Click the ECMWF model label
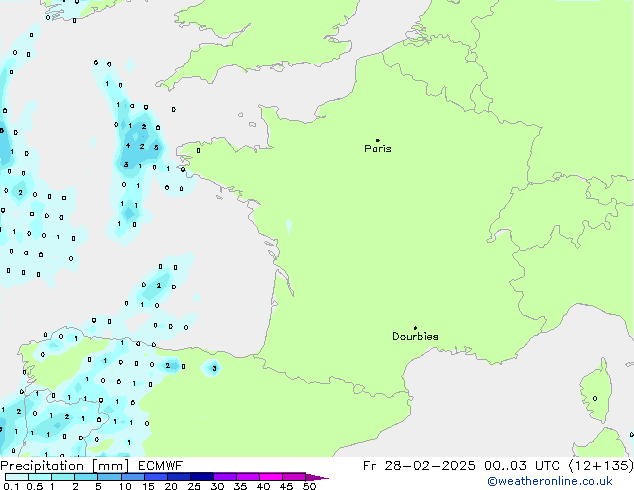Screen dimensions: 634x490 click(161, 466)
